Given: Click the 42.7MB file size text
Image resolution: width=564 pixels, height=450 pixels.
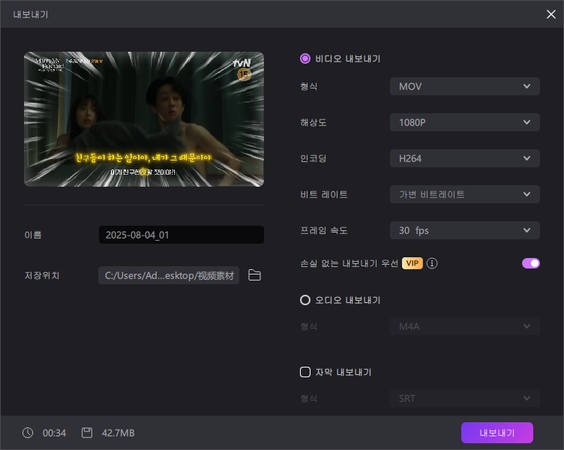Looking at the screenshot, I should pyautogui.click(x=118, y=433).
